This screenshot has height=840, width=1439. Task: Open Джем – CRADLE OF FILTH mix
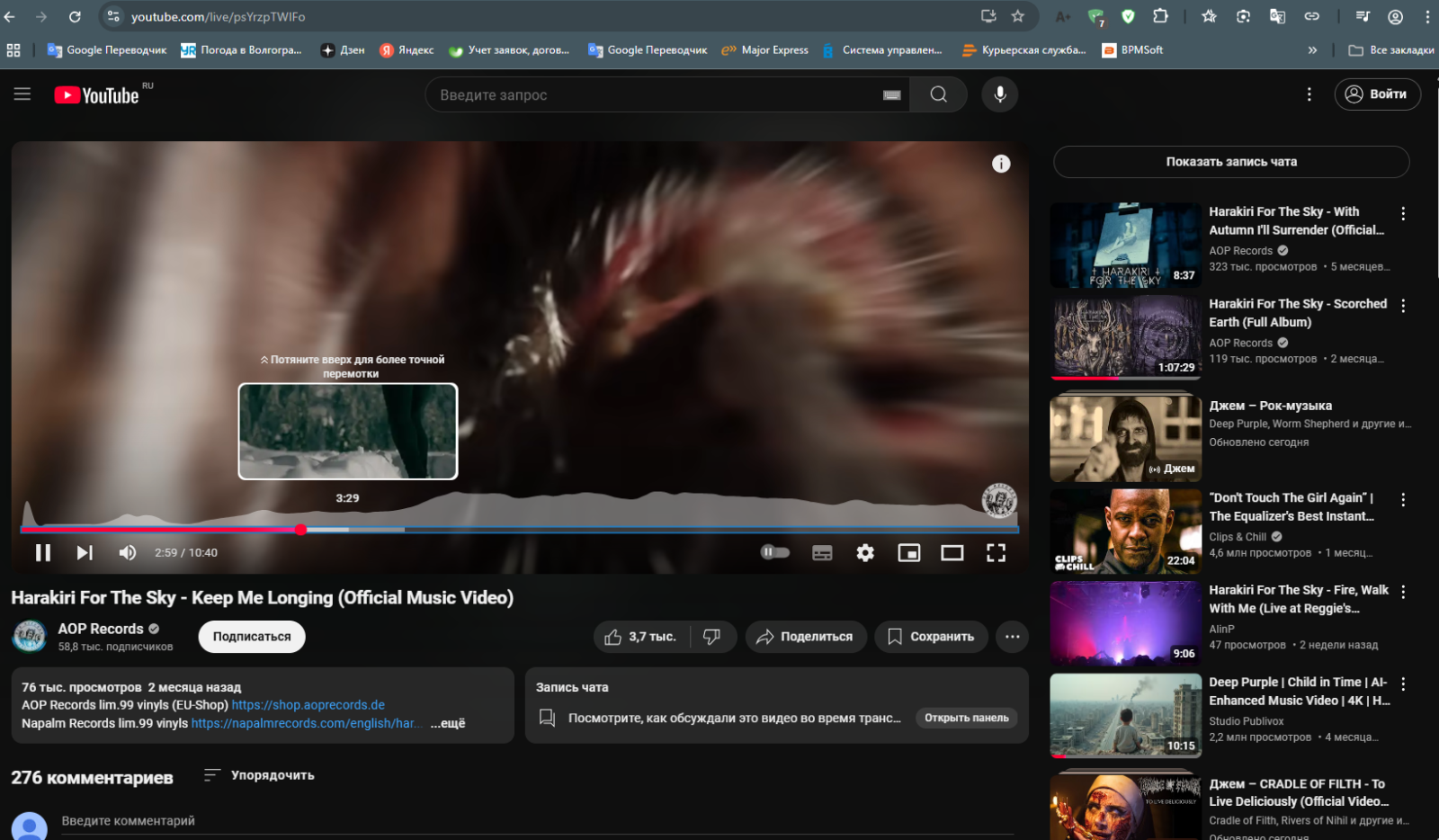(1126, 806)
